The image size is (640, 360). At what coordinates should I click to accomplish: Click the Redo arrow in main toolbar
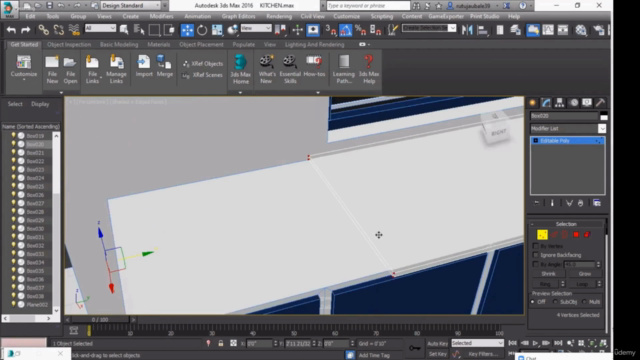point(25,30)
